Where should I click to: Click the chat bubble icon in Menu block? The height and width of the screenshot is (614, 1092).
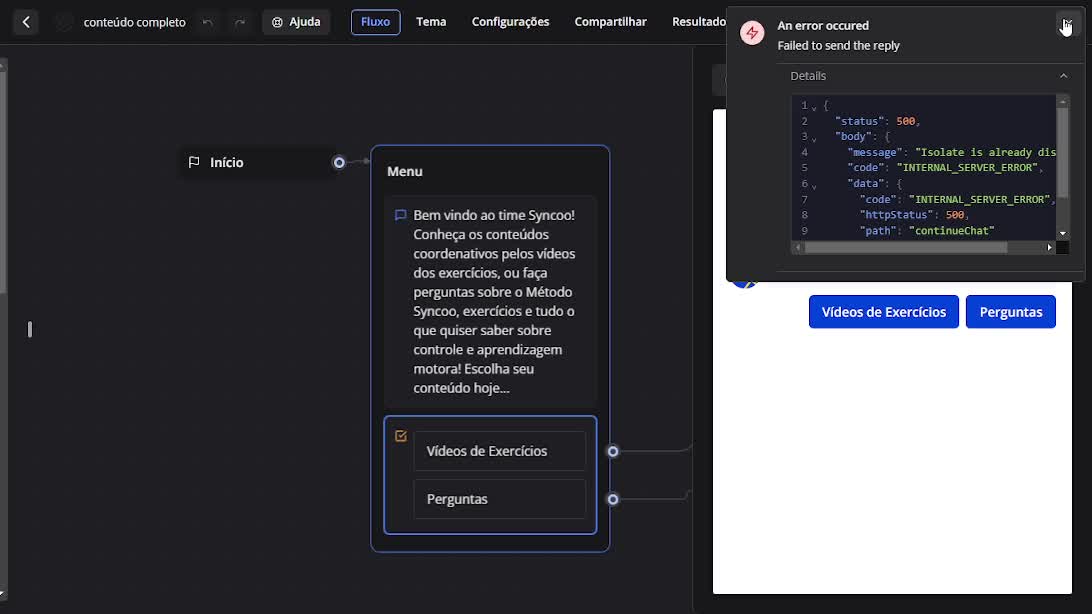tap(400, 215)
